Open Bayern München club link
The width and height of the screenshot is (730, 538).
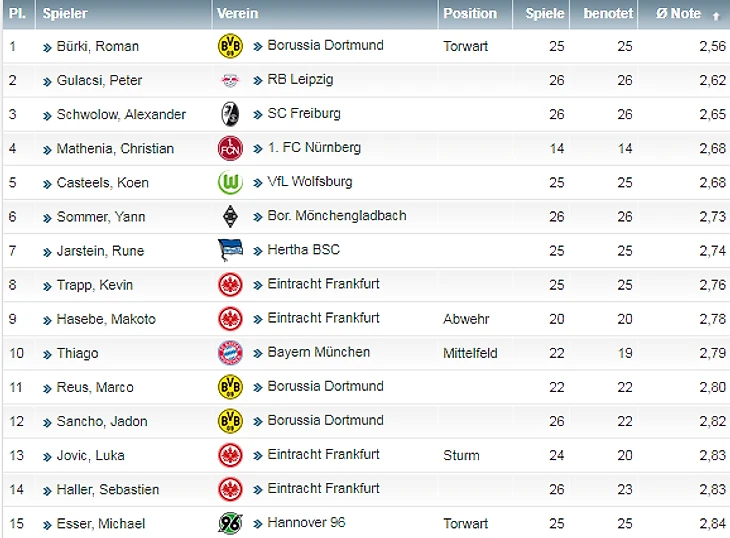click(x=318, y=352)
